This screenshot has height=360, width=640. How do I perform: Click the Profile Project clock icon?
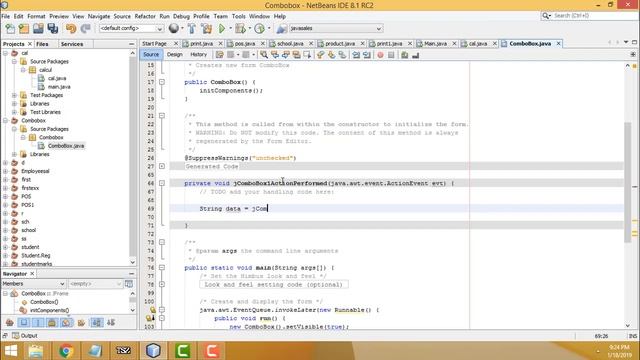259,28
